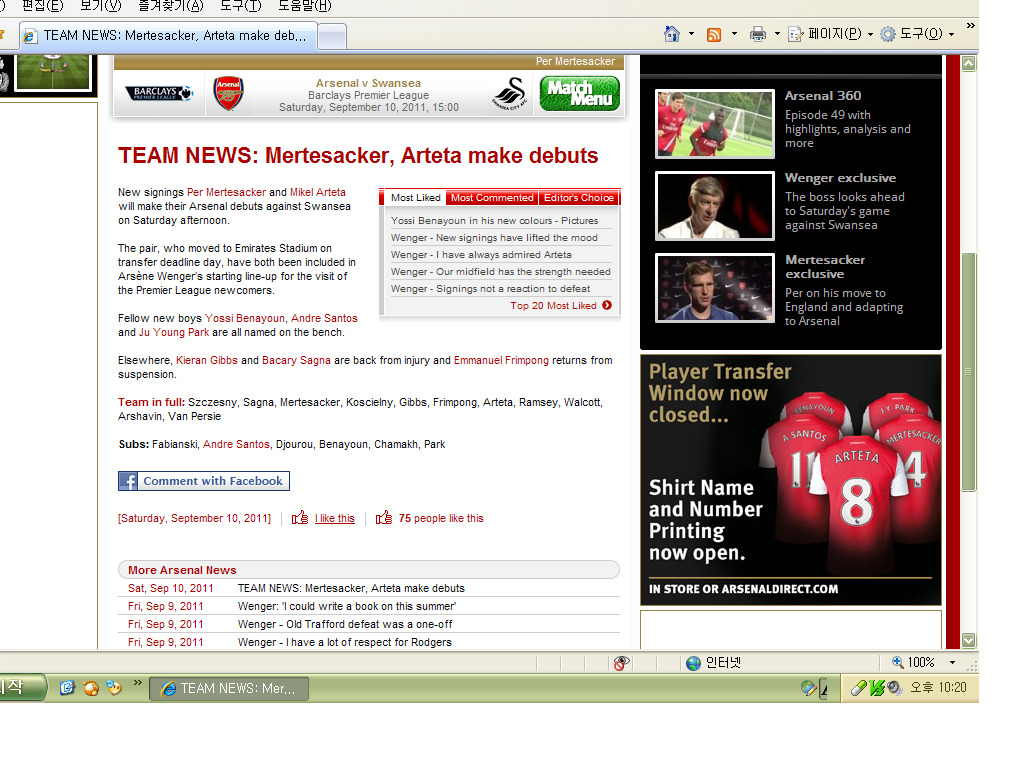
Task: Open Emmanuel Frimpong player link
Action: (x=501, y=360)
